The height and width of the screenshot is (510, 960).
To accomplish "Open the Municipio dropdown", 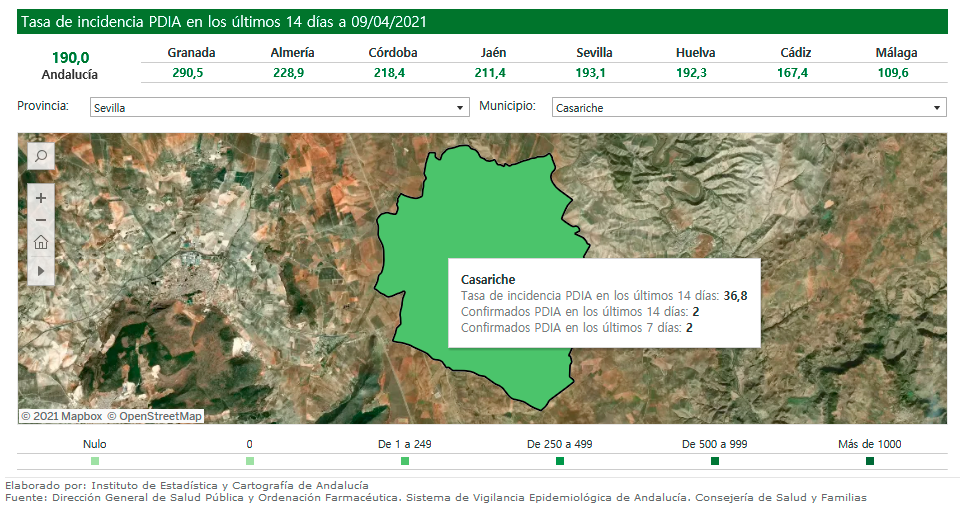I will click(749, 108).
